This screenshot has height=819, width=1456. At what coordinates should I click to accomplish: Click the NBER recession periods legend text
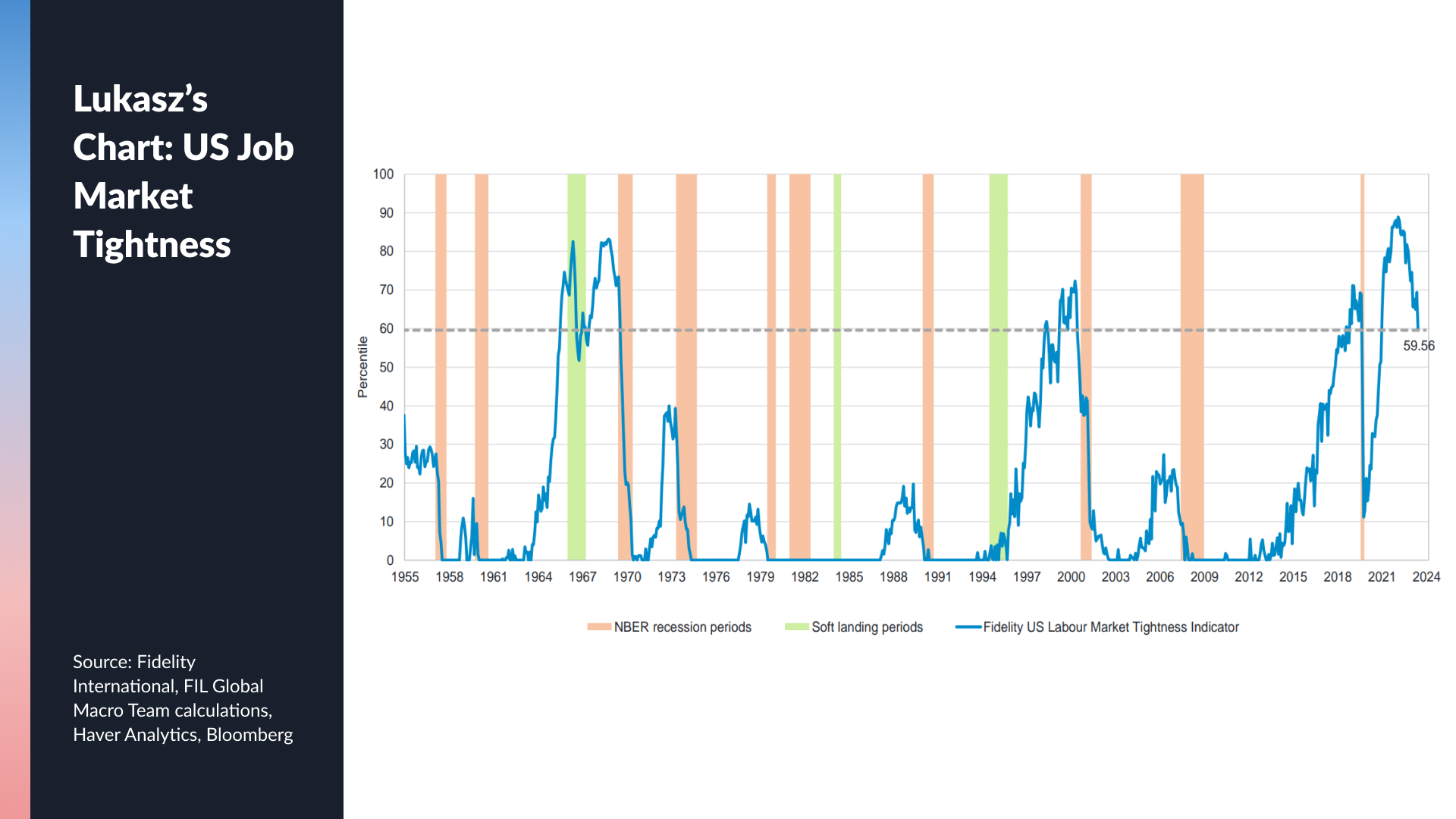[x=682, y=627]
